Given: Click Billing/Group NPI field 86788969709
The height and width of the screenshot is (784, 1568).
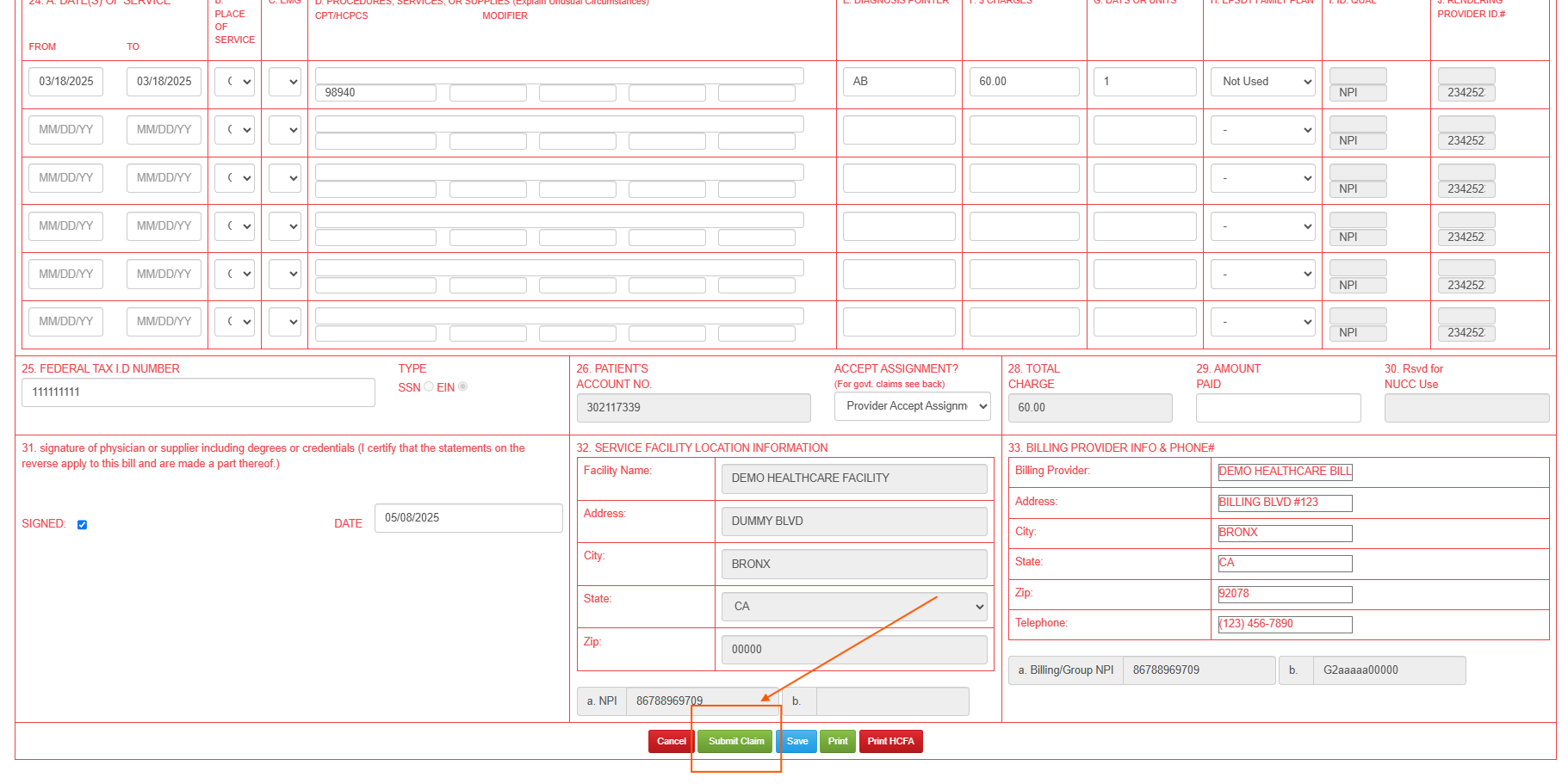Looking at the screenshot, I should 1199,670.
